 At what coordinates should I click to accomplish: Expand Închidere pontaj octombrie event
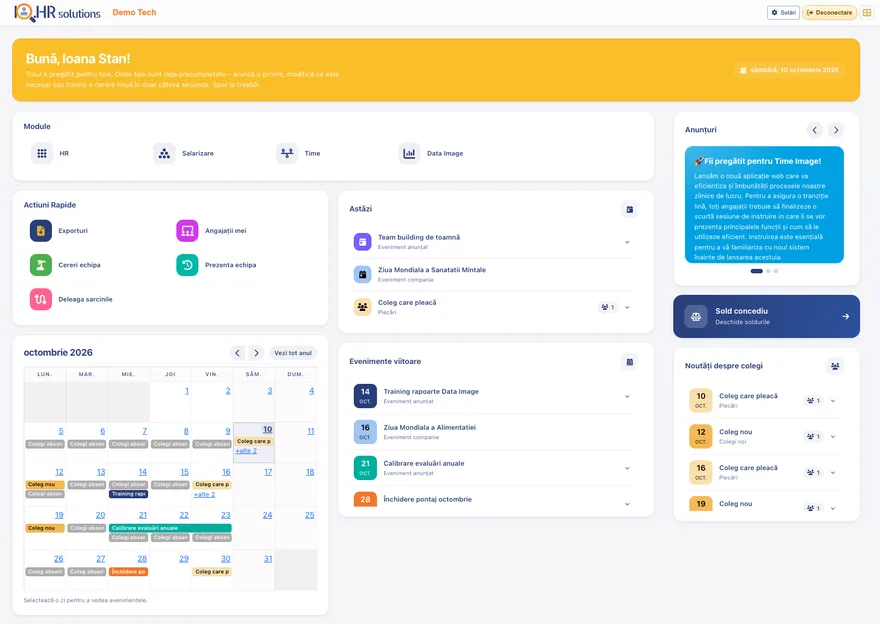pyautogui.click(x=627, y=504)
